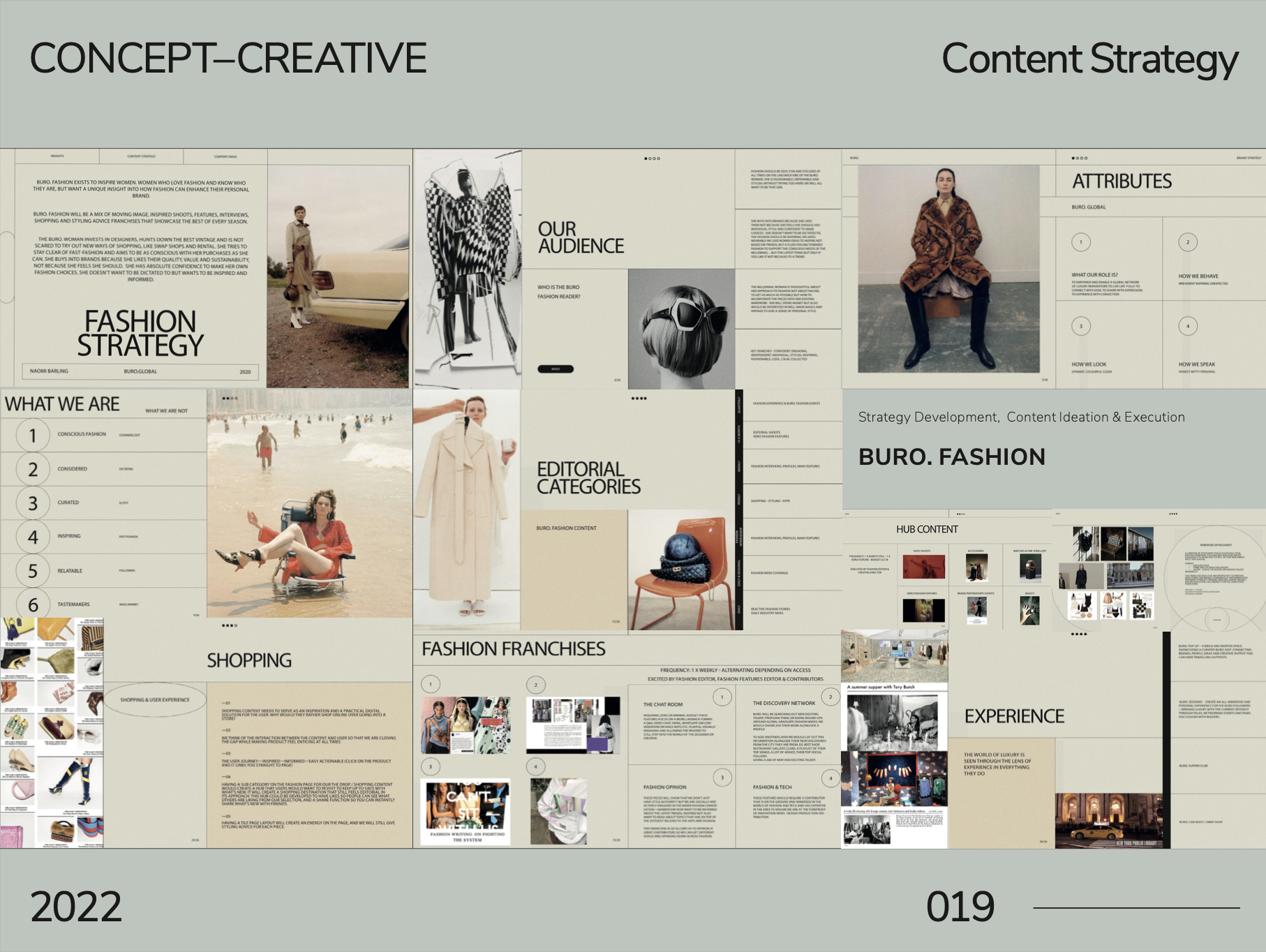
Task: Open Fashion Franchises thumbnail 1 runway collage
Action: tap(466, 725)
